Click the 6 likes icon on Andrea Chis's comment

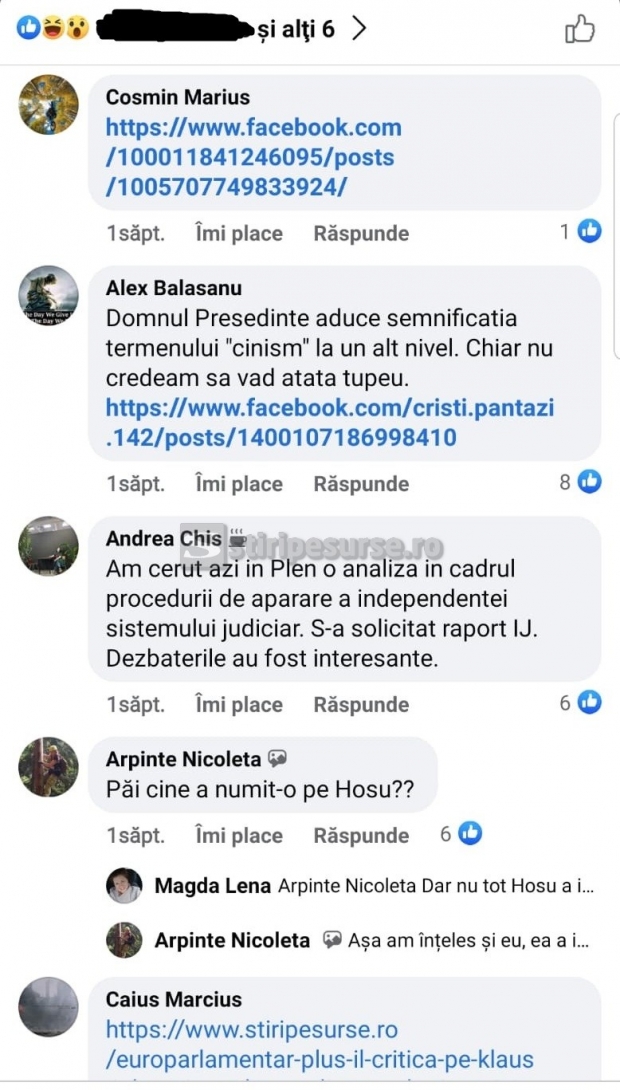coord(589,703)
